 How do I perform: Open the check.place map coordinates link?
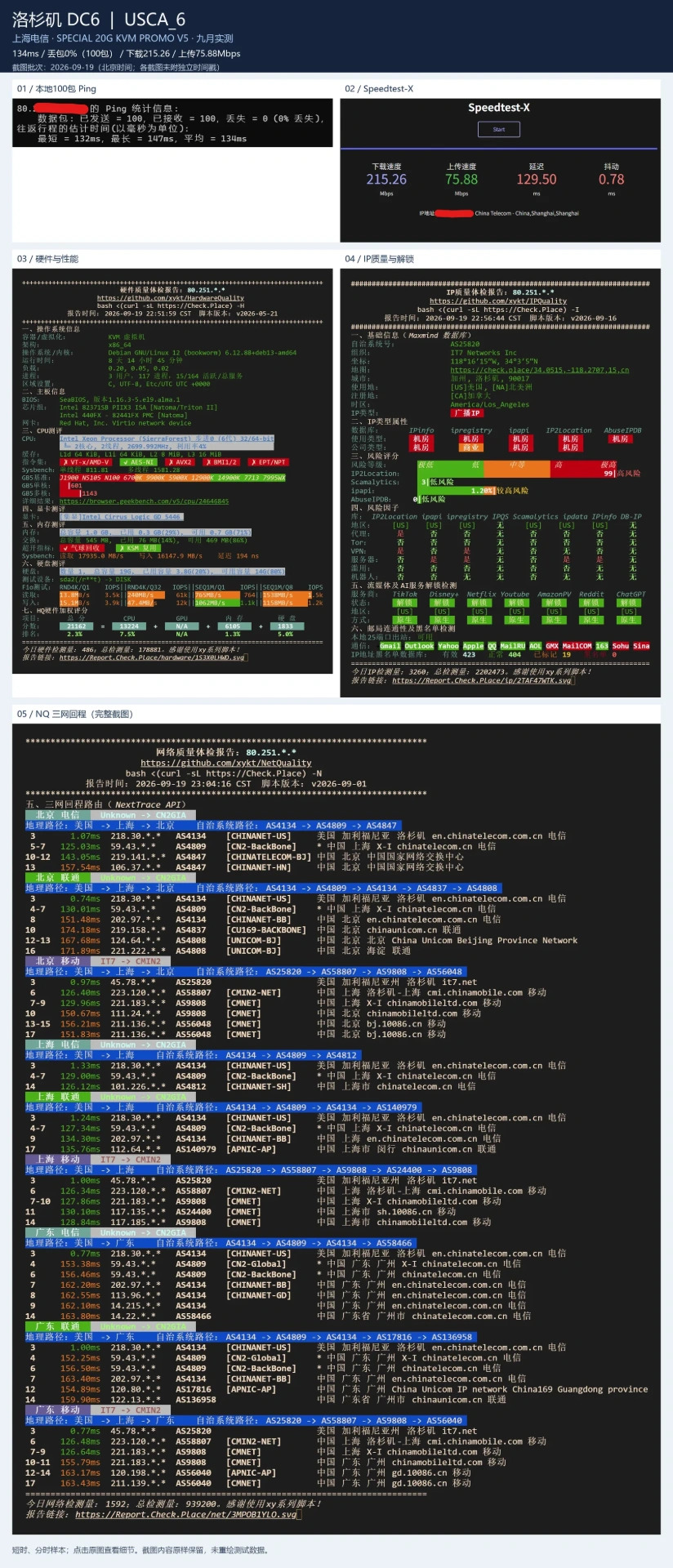(539, 370)
